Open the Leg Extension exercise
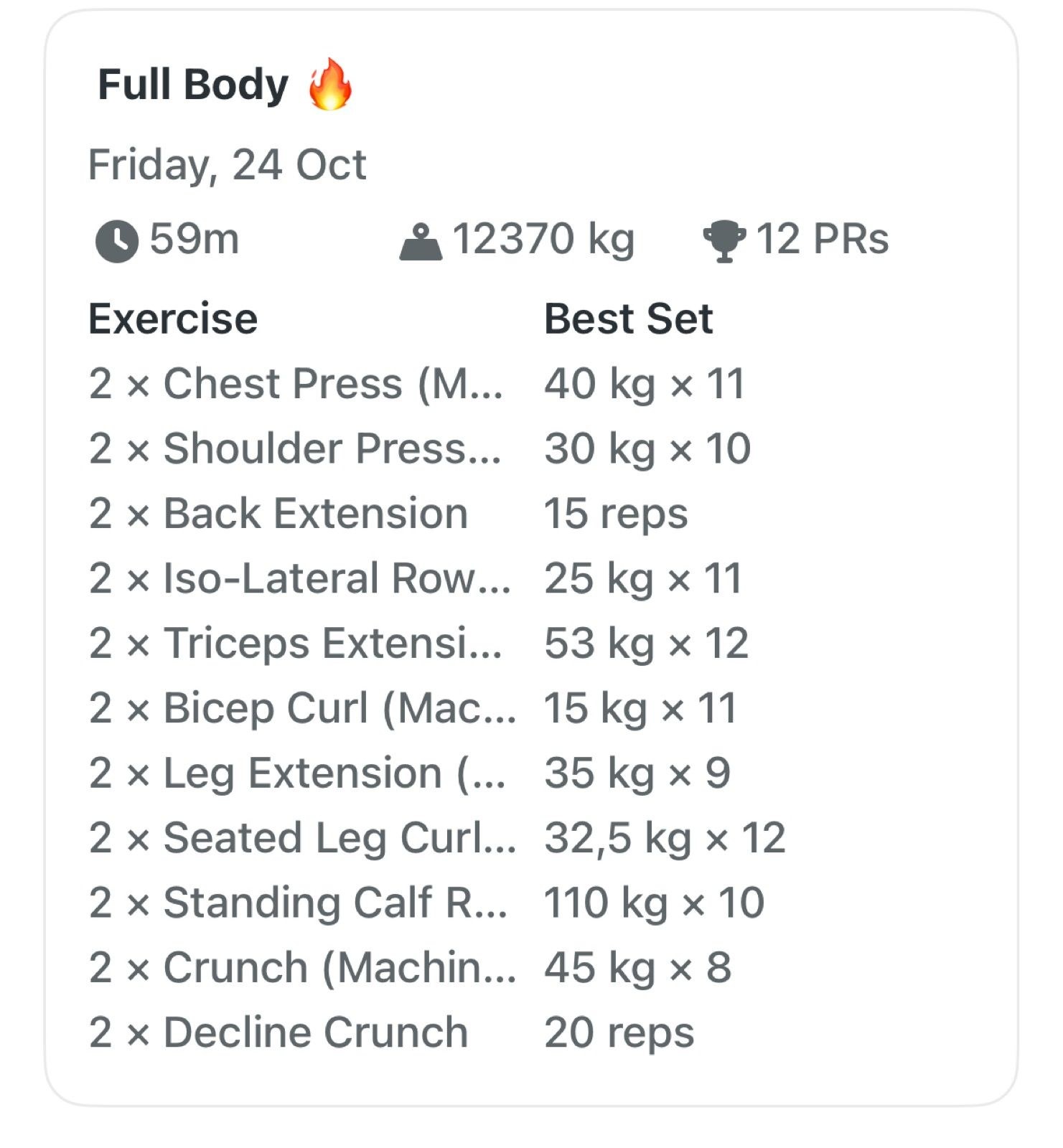 [297, 773]
